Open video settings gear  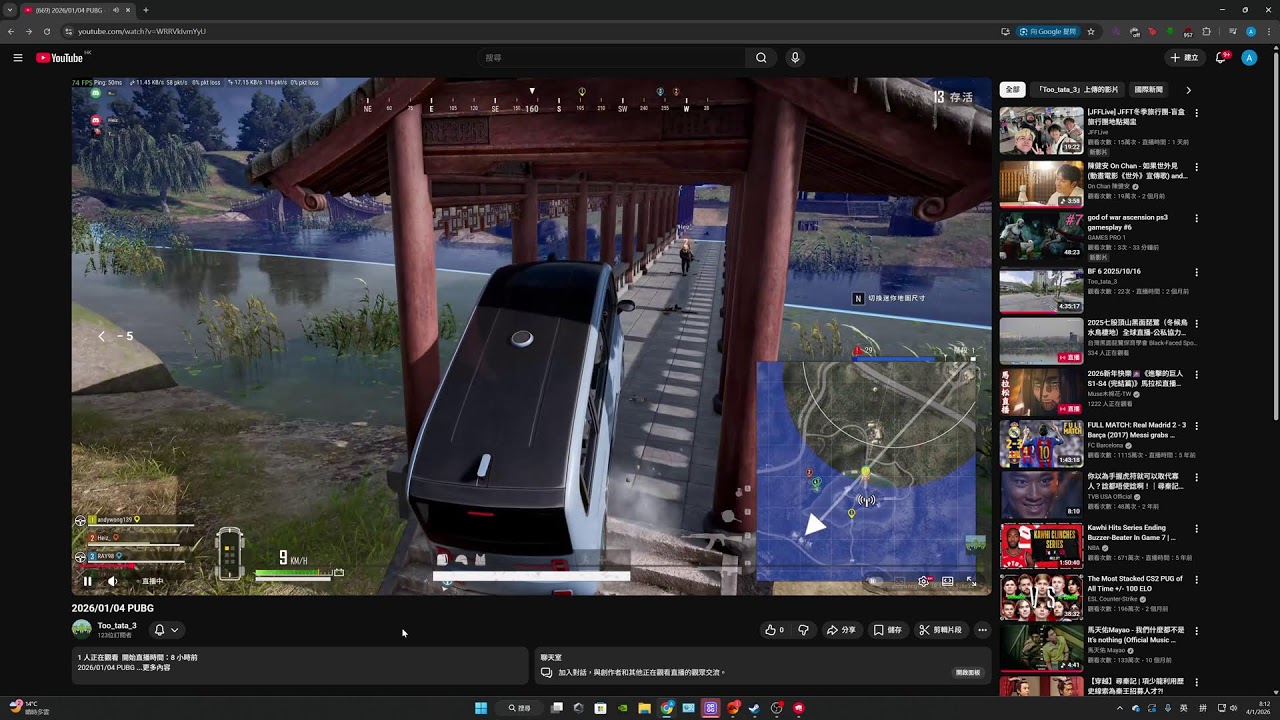(923, 581)
